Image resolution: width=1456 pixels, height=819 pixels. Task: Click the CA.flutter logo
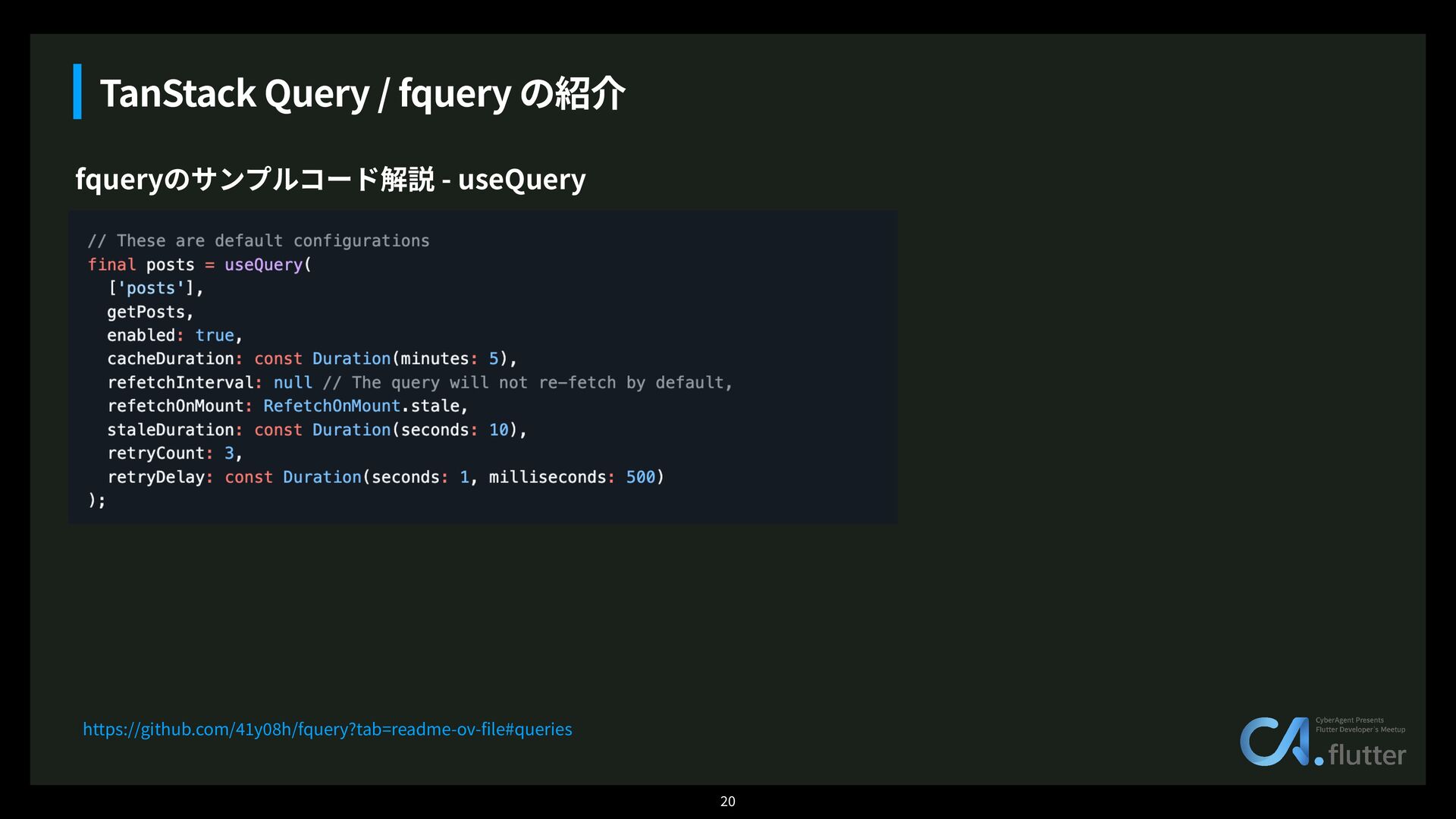click(1323, 742)
